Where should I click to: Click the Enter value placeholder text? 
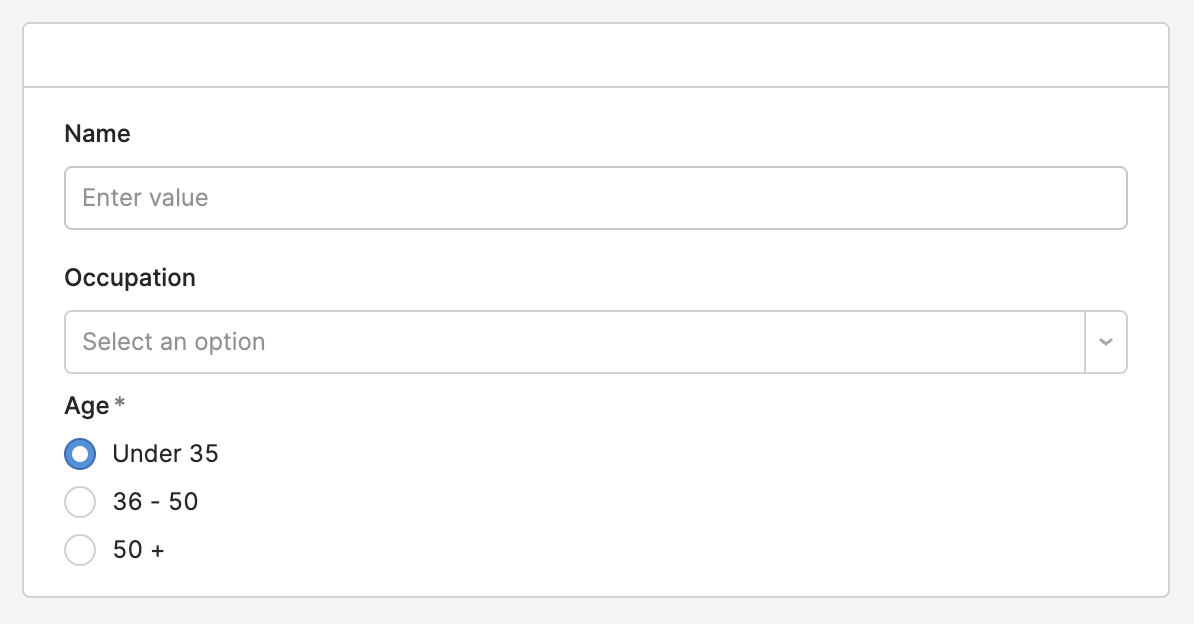tap(146, 198)
